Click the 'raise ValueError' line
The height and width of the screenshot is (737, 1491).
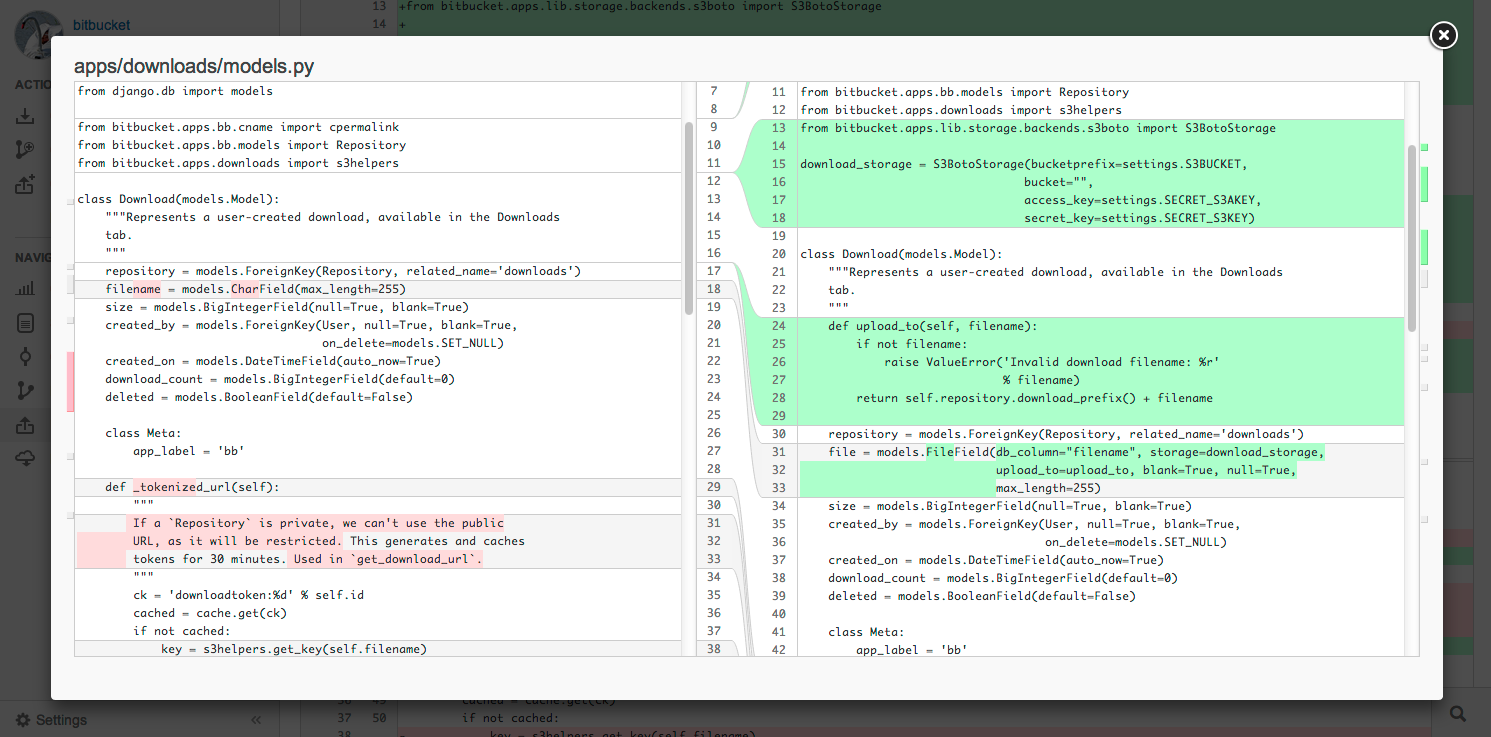(x=1052, y=362)
